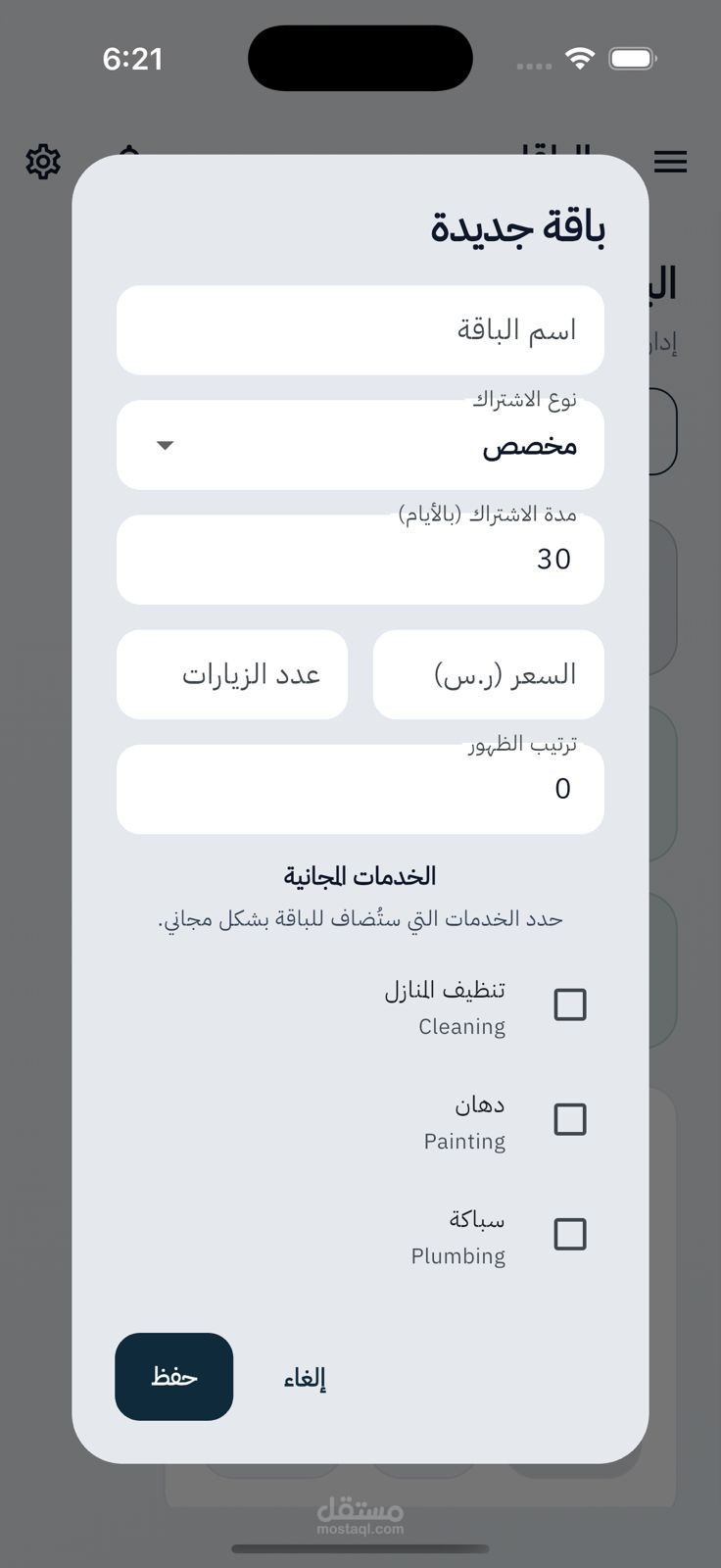The height and width of the screenshot is (1568, 721).
Task: Expand the subscription type dropdown arrow
Action: (165, 445)
